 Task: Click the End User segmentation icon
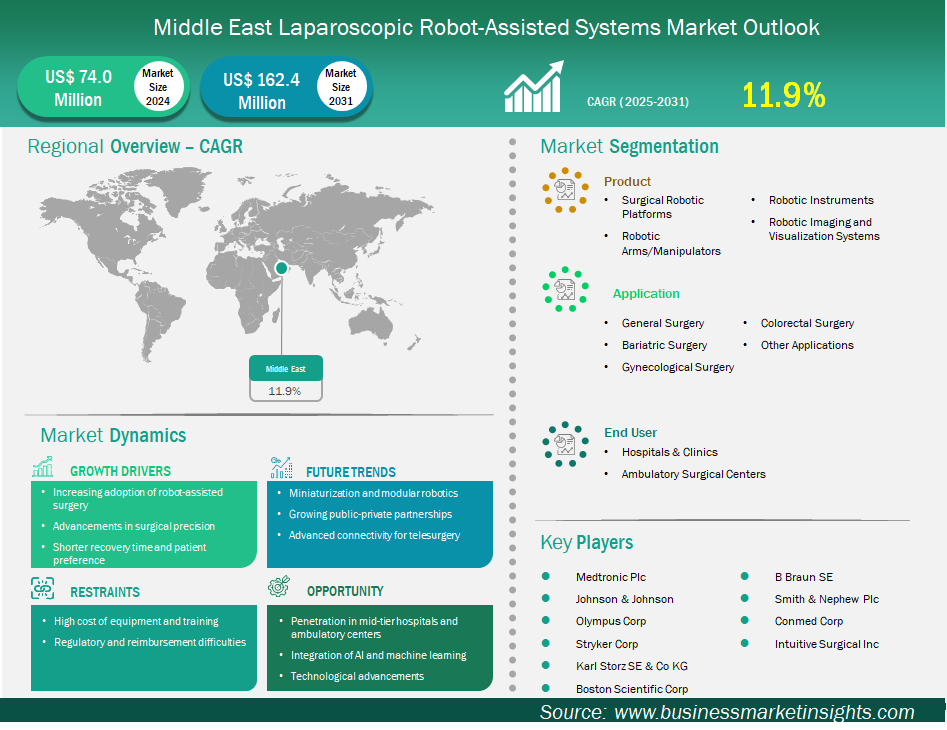point(566,443)
